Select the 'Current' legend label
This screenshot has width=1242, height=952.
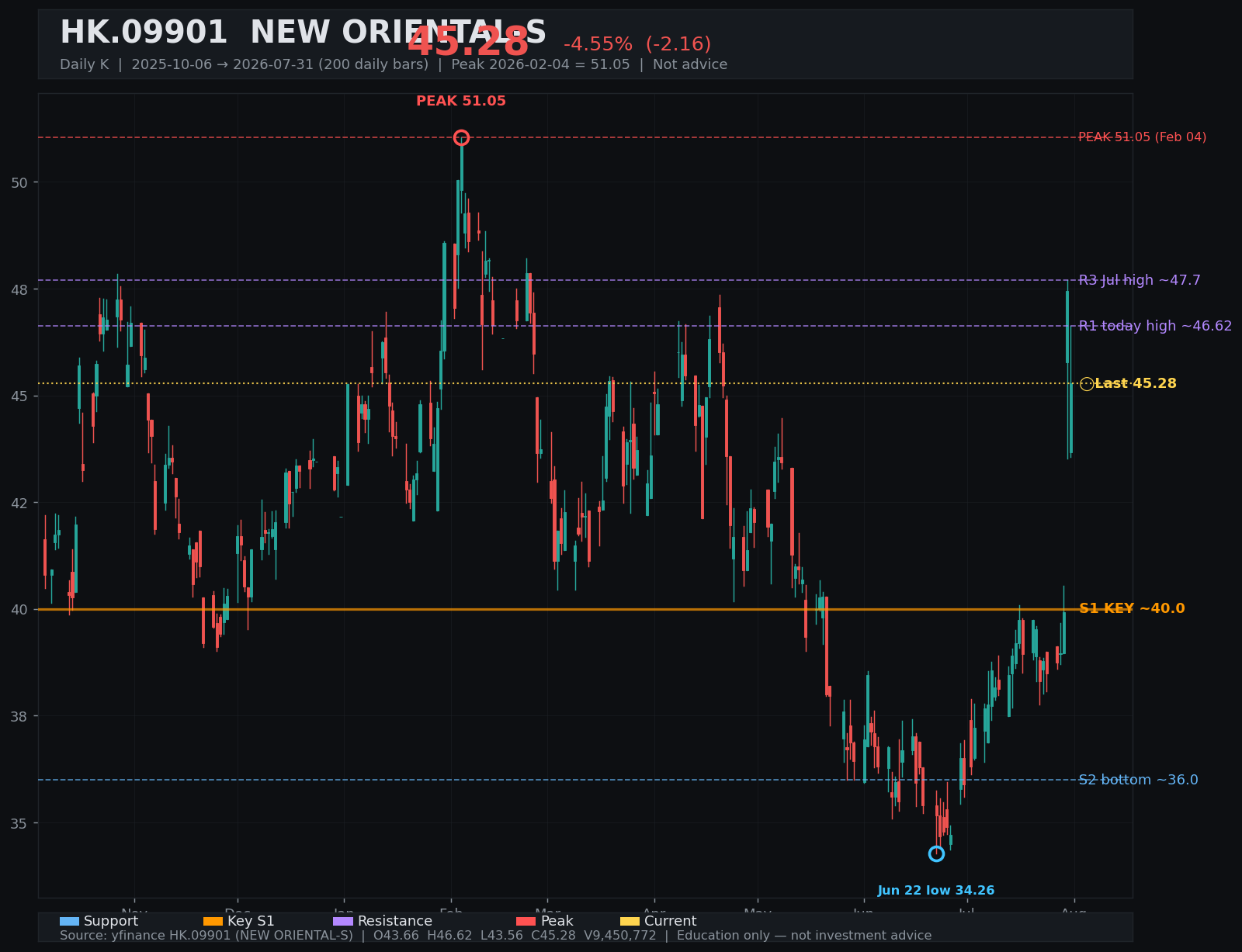[671, 921]
